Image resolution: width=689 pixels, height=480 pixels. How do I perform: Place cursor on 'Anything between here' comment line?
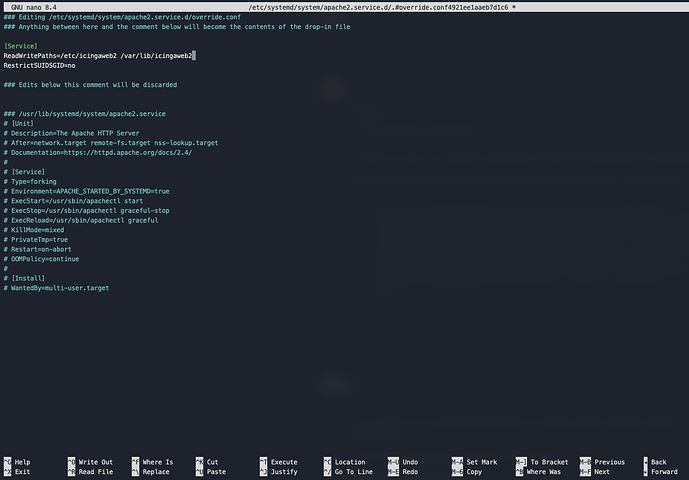coord(177,26)
